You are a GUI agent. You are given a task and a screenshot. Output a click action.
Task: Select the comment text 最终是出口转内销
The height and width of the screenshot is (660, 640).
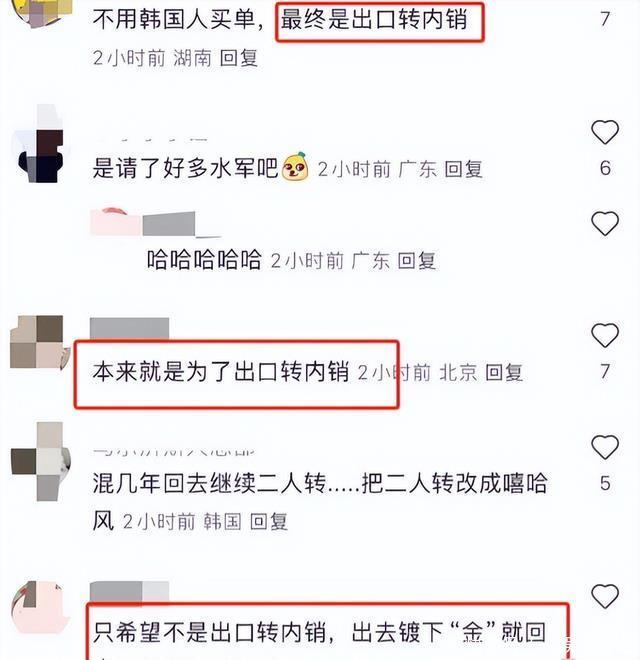374,20
